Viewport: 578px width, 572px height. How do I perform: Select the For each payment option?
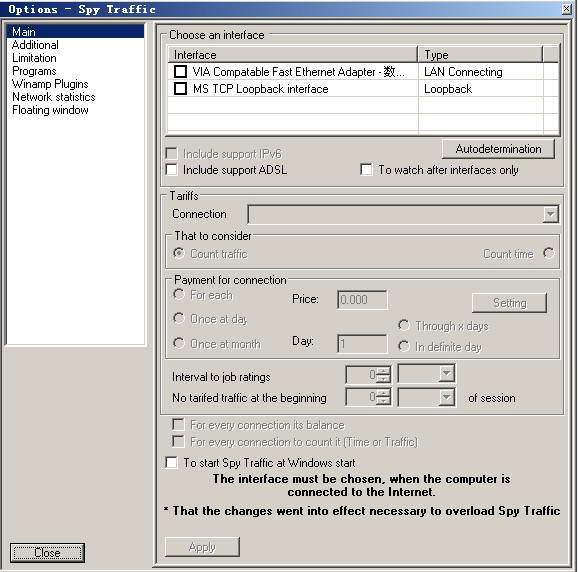179,294
